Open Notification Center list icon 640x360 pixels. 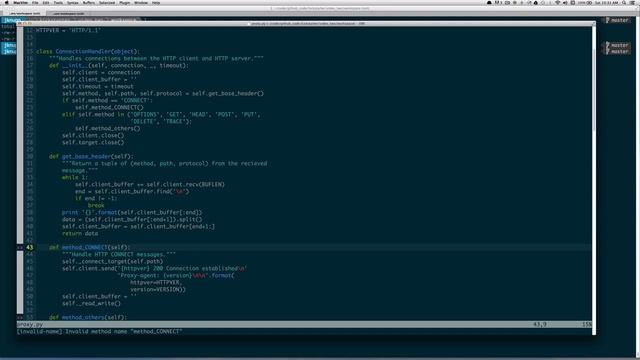point(633,2)
